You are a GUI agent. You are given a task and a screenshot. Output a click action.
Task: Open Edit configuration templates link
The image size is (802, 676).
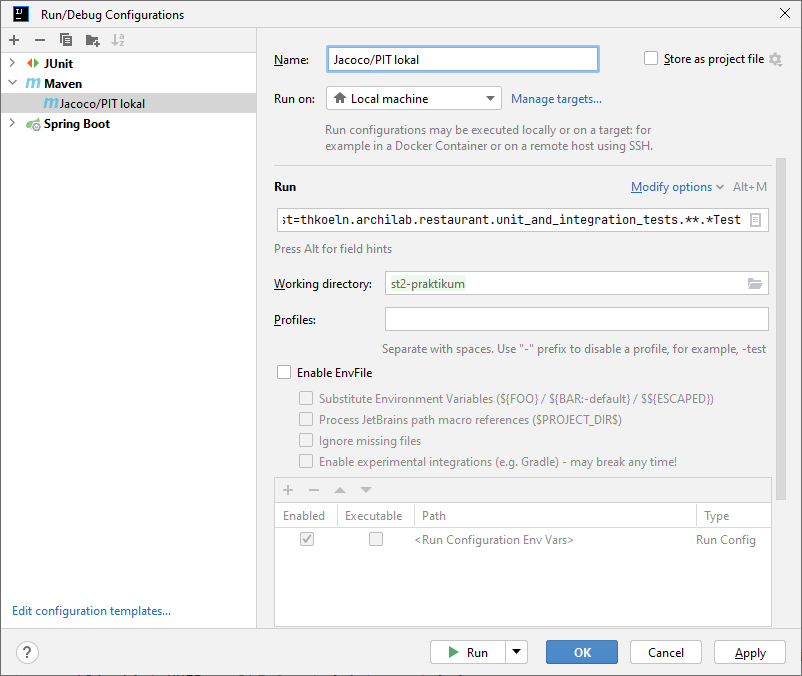click(x=92, y=611)
